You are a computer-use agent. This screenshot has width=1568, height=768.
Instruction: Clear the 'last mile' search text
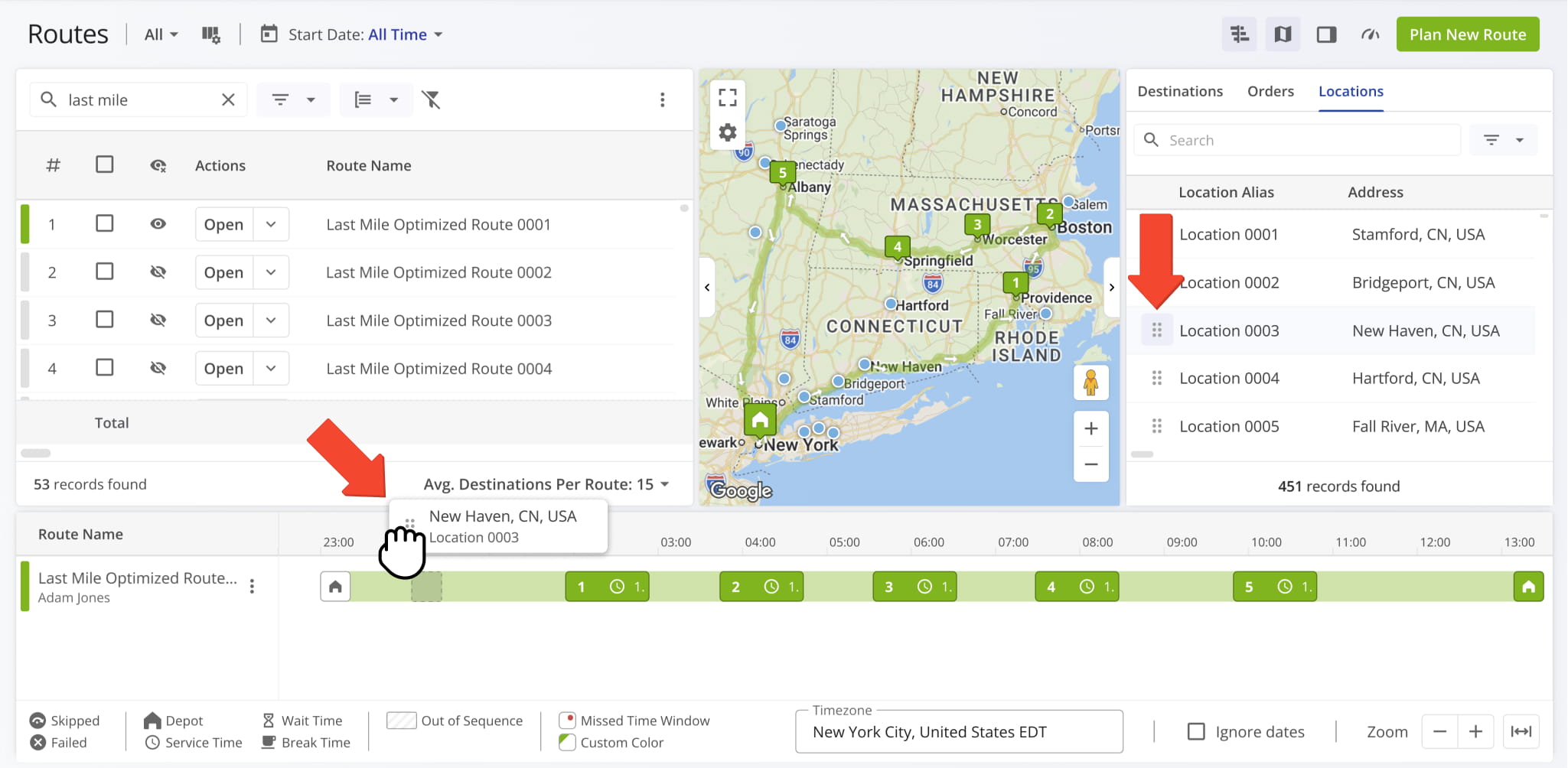[228, 99]
